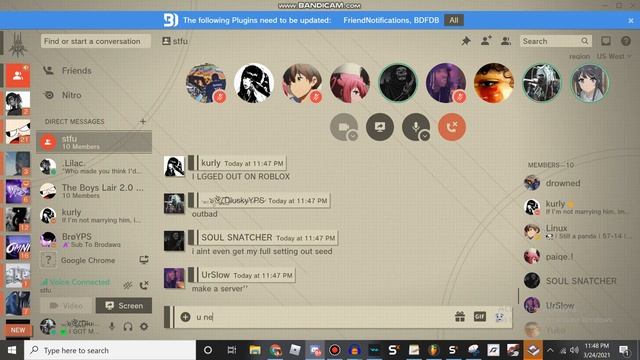Select SOUL SNATCHER in the members list
The width and height of the screenshot is (640, 360).
coord(576,281)
